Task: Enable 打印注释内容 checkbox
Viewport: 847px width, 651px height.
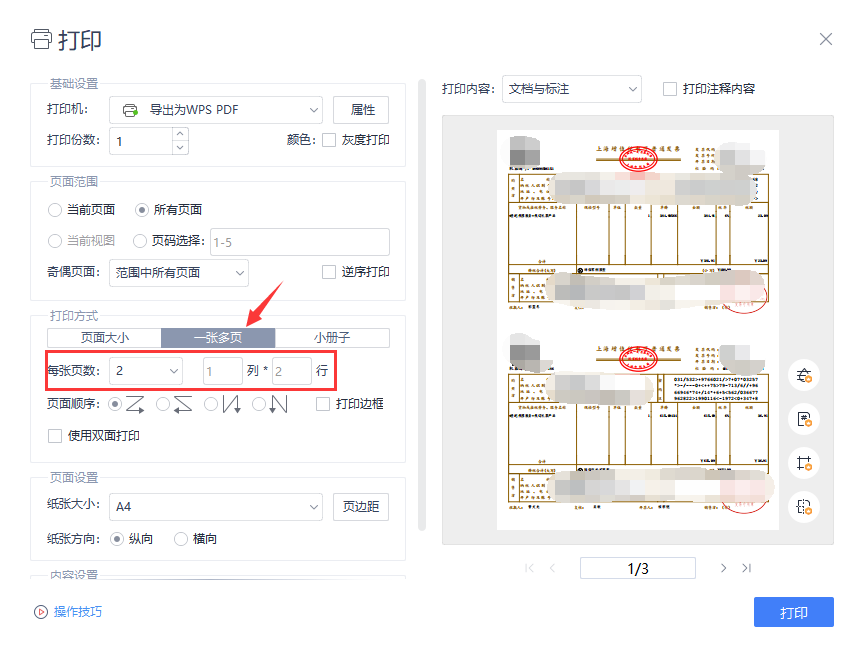Action: pos(670,89)
